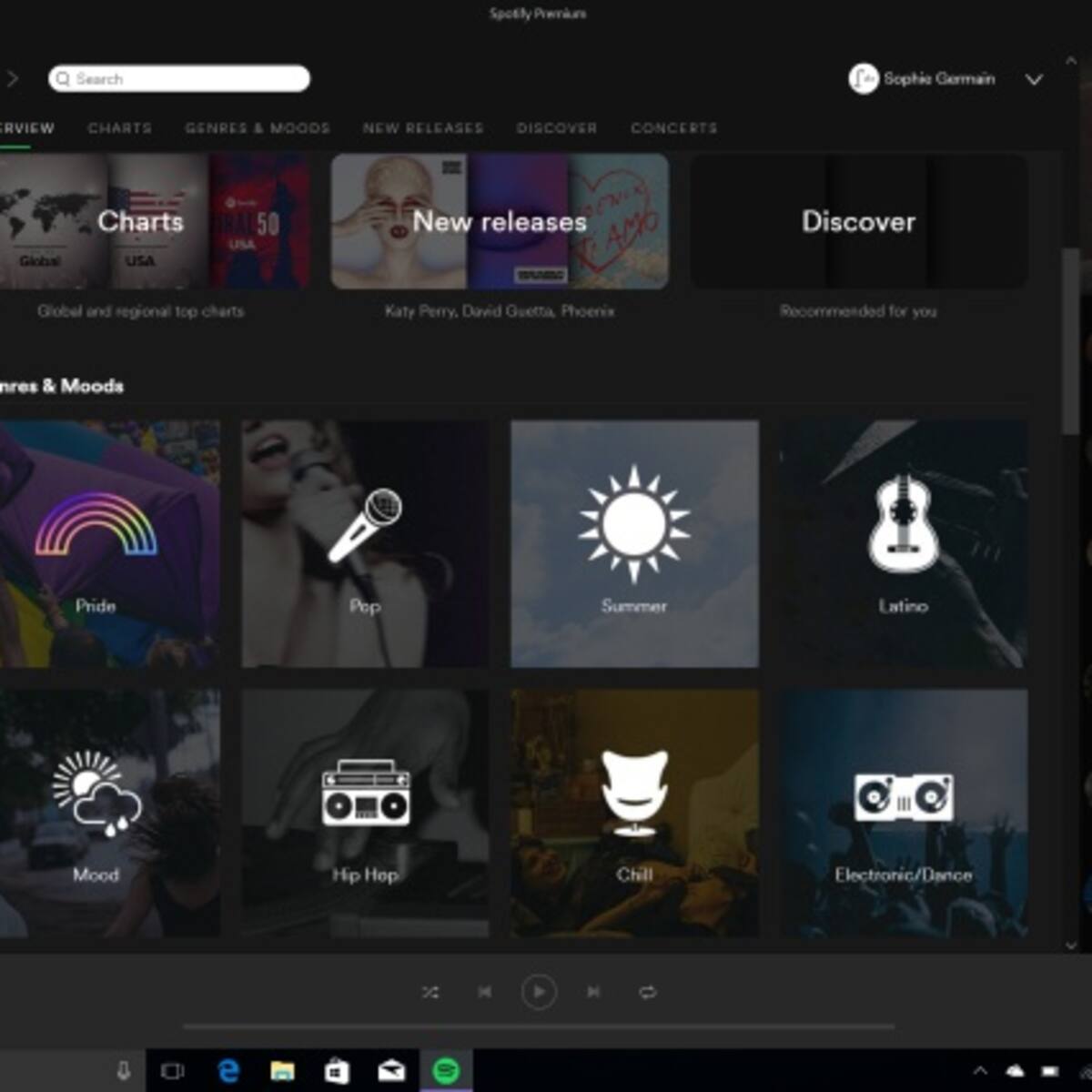Show hidden system tray icons
This screenshot has width=1092, height=1092.
tap(980, 1071)
